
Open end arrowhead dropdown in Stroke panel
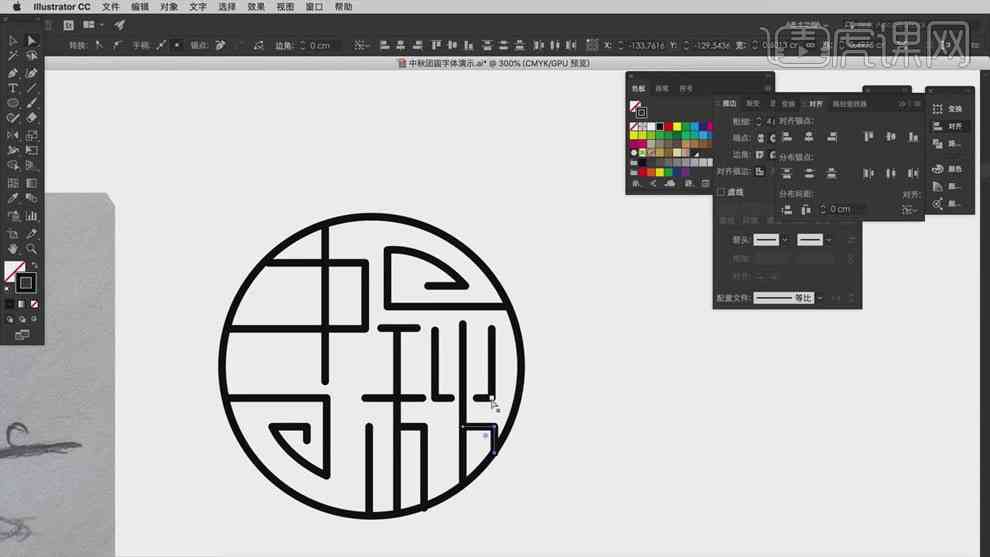[x=829, y=240]
